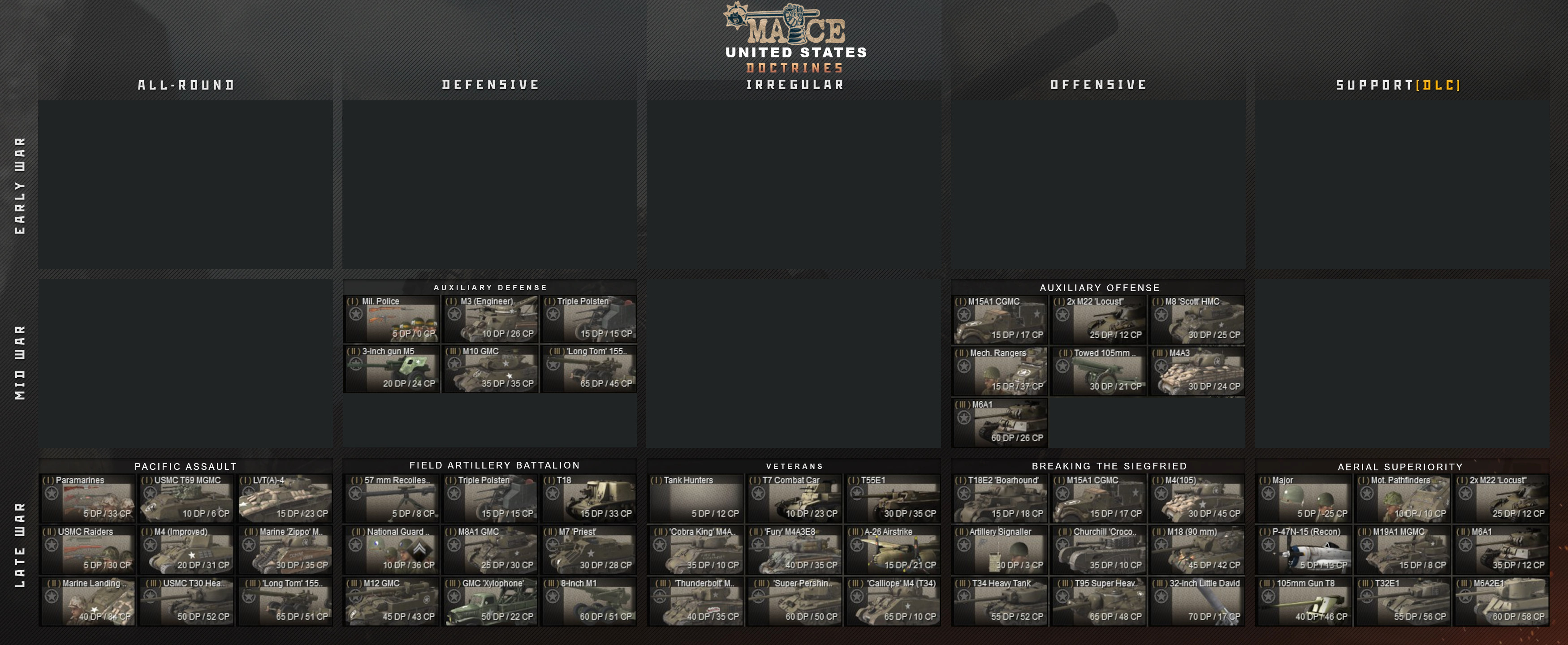
Task: Click the Breaking the Siegfried title
Action: (x=1109, y=466)
